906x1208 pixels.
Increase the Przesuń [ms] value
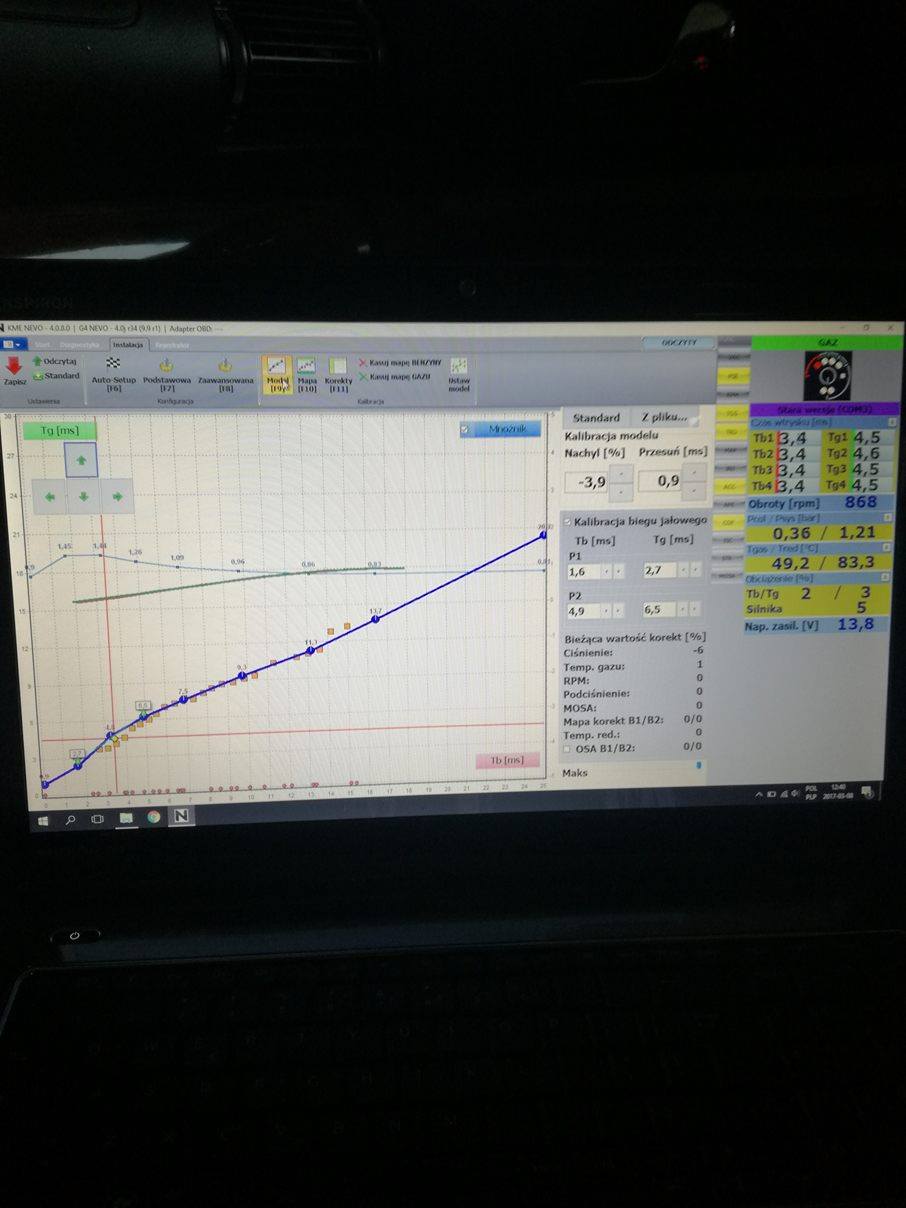pos(694,473)
